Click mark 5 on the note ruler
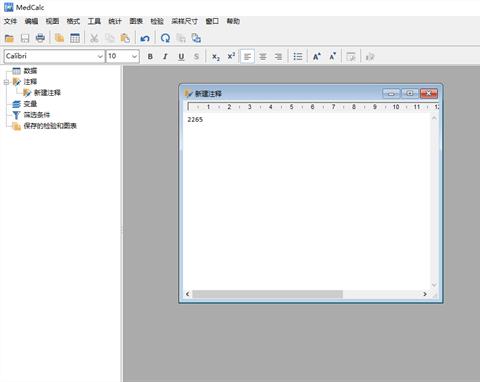Screen dimensions: 480x382 pos(291,107)
